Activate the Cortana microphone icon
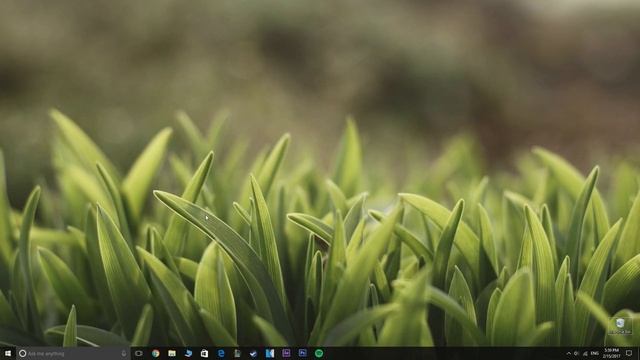The width and height of the screenshot is (640, 360). [124, 353]
